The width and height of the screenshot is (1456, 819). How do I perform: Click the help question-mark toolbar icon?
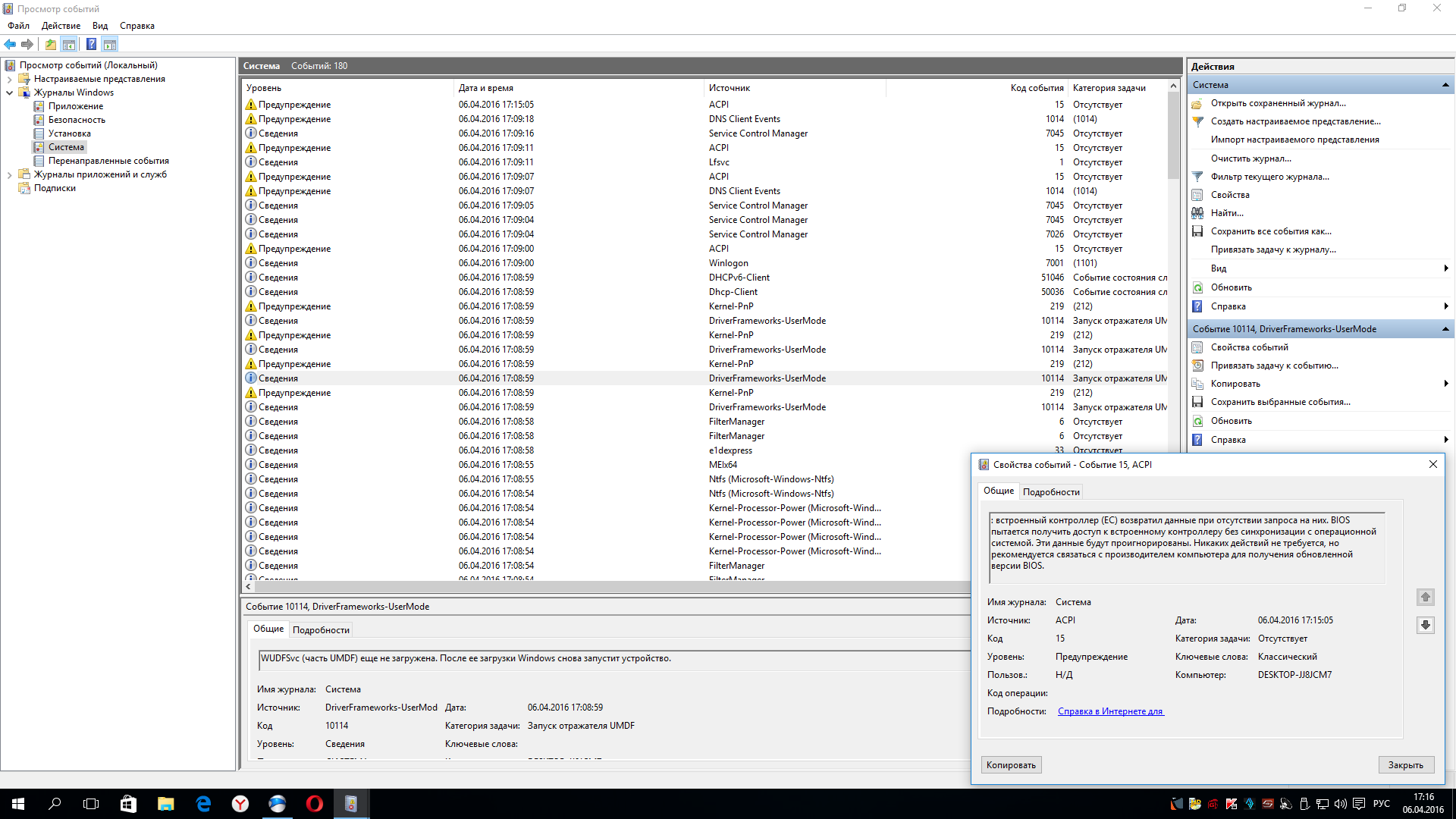click(91, 44)
